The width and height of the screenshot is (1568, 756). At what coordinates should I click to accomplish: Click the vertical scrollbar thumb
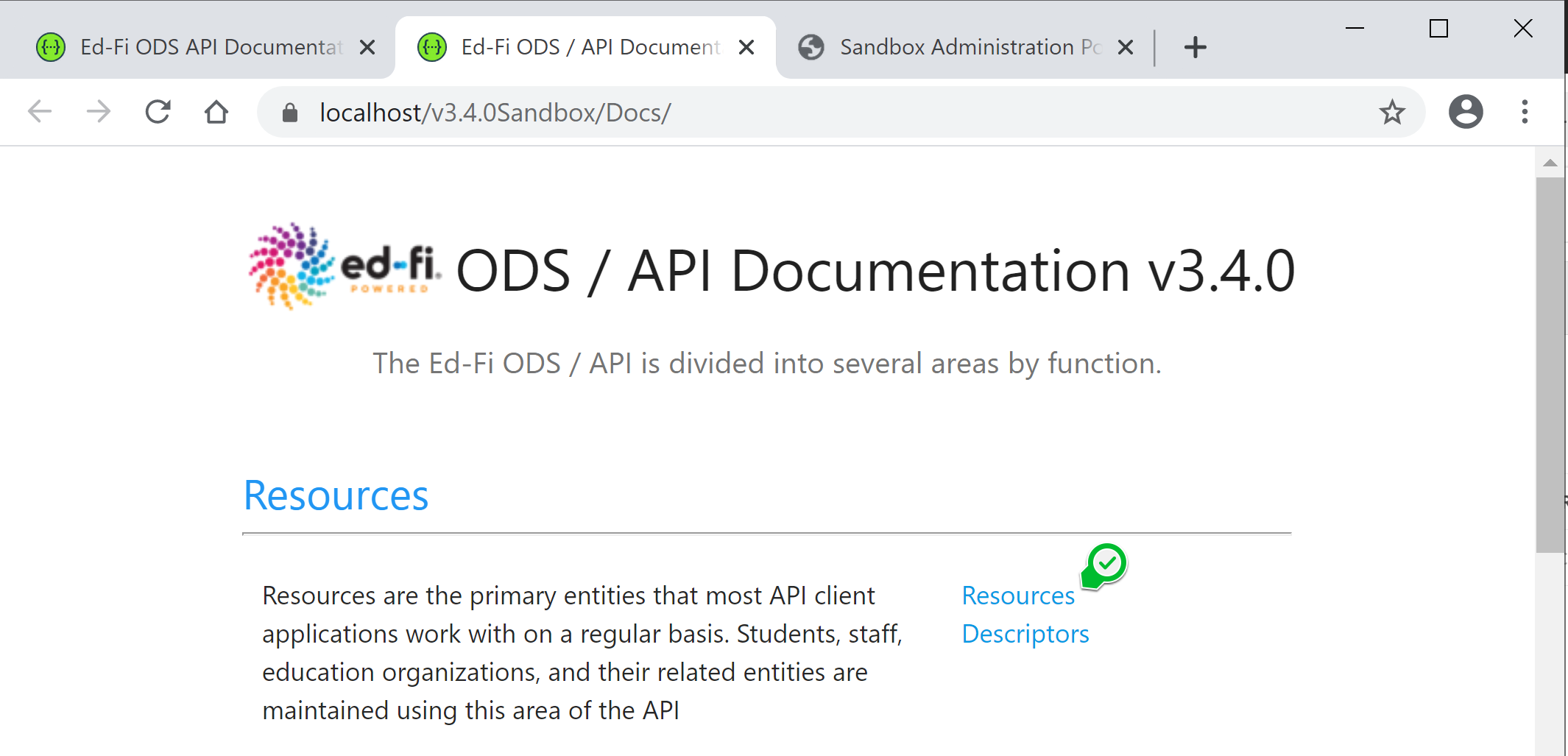coord(1550,364)
